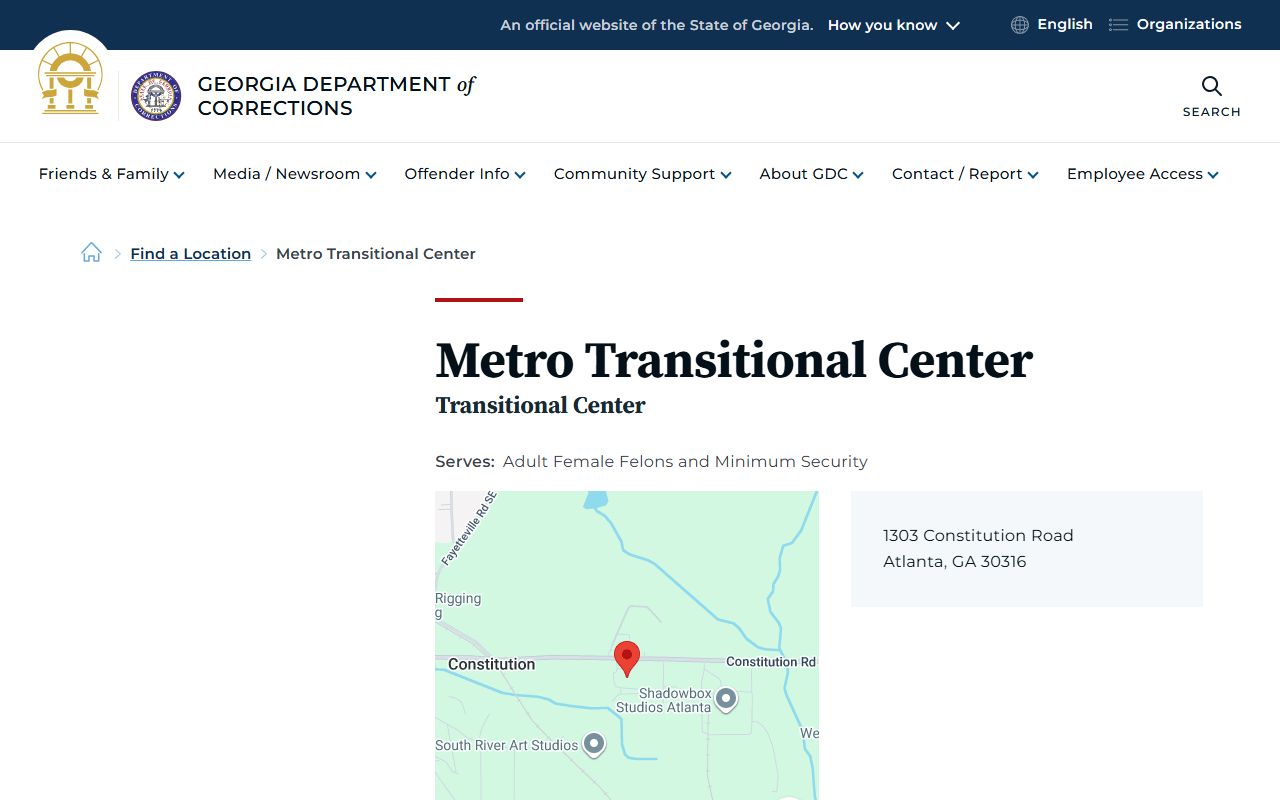Click the Transitional Center subheading

click(x=540, y=406)
